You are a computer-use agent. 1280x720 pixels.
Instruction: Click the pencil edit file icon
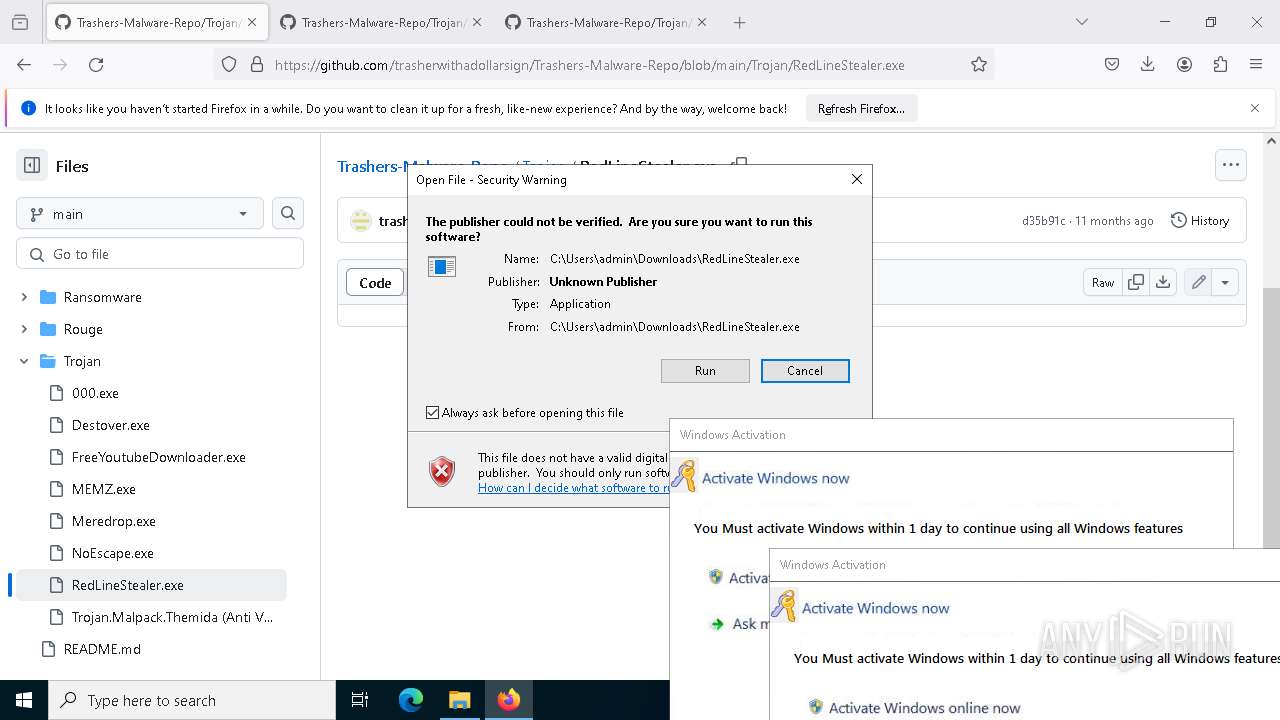pyautogui.click(x=1198, y=282)
